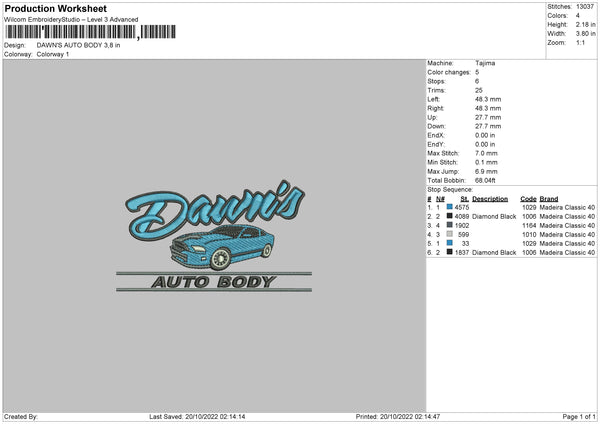This screenshot has height=424, width=600.
Task: Click the 'Production Worksheet' title
Action: click(56, 9)
